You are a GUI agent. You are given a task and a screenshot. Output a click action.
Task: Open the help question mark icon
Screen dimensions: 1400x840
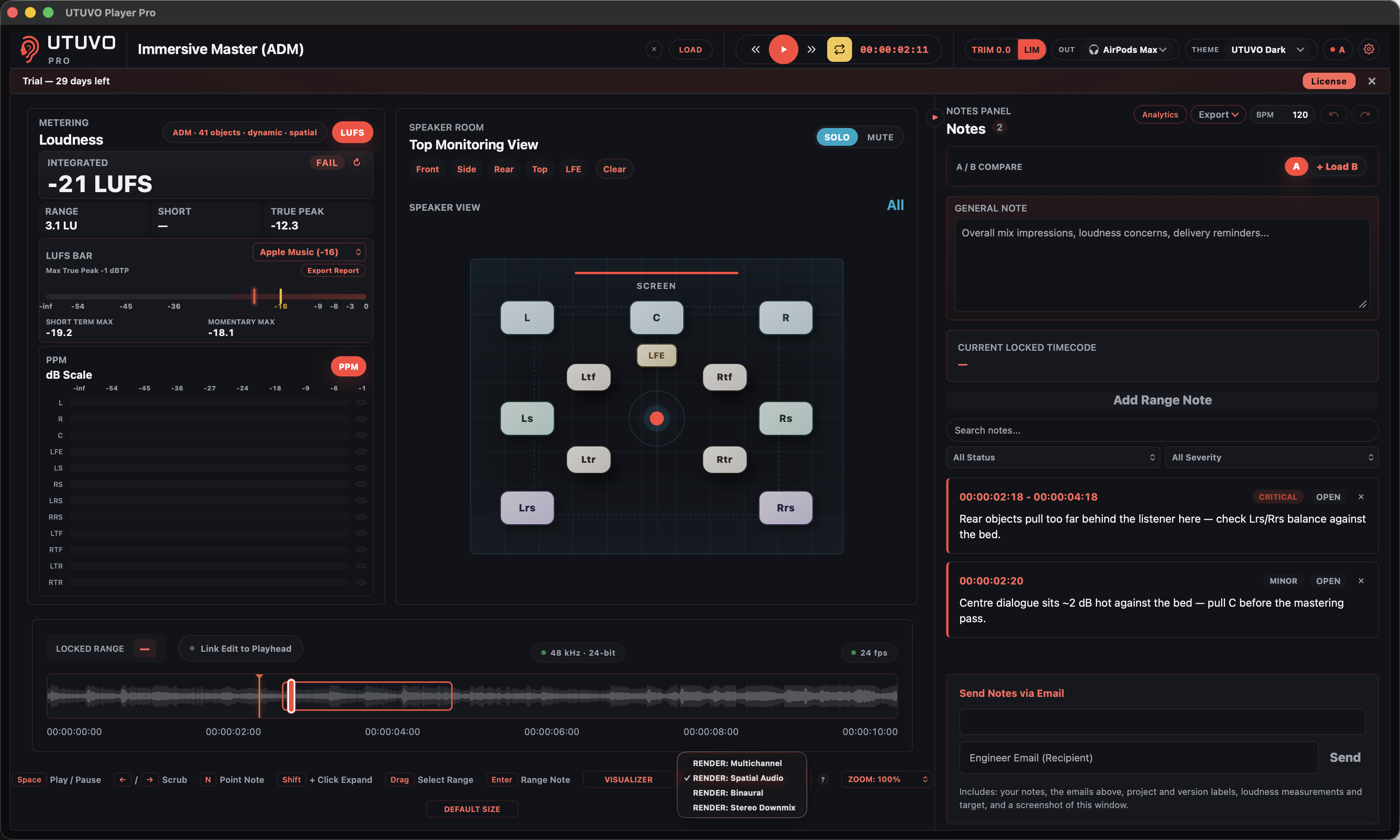(x=823, y=779)
